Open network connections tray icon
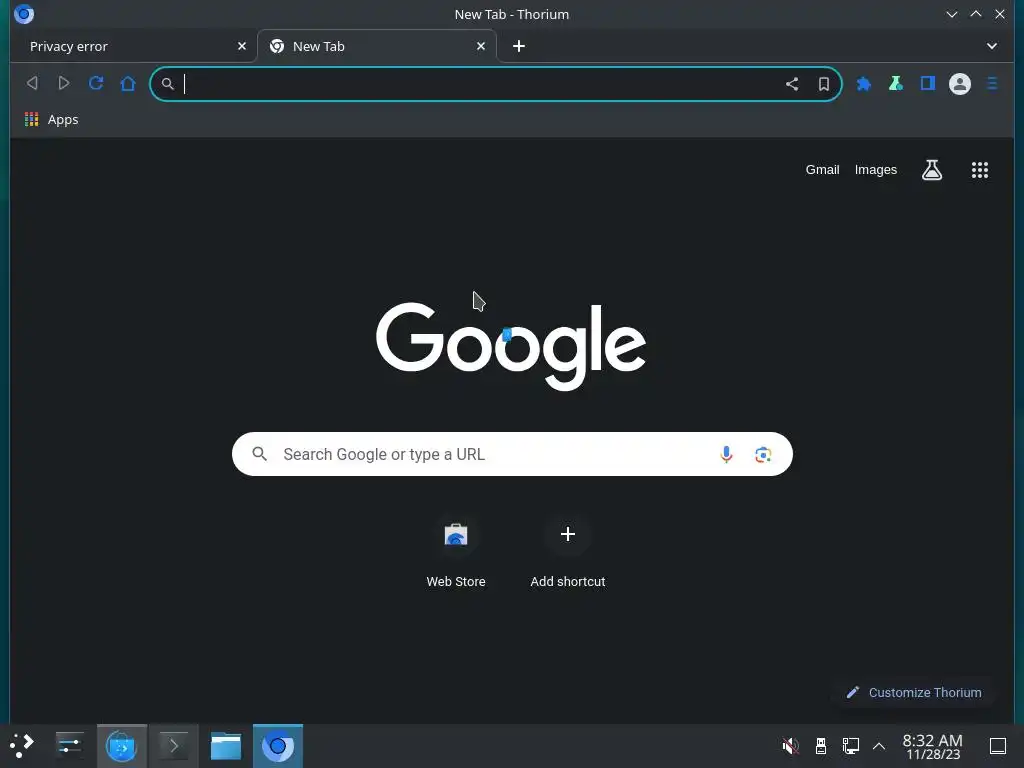Viewport: 1024px width, 768px height. tap(850, 745)
